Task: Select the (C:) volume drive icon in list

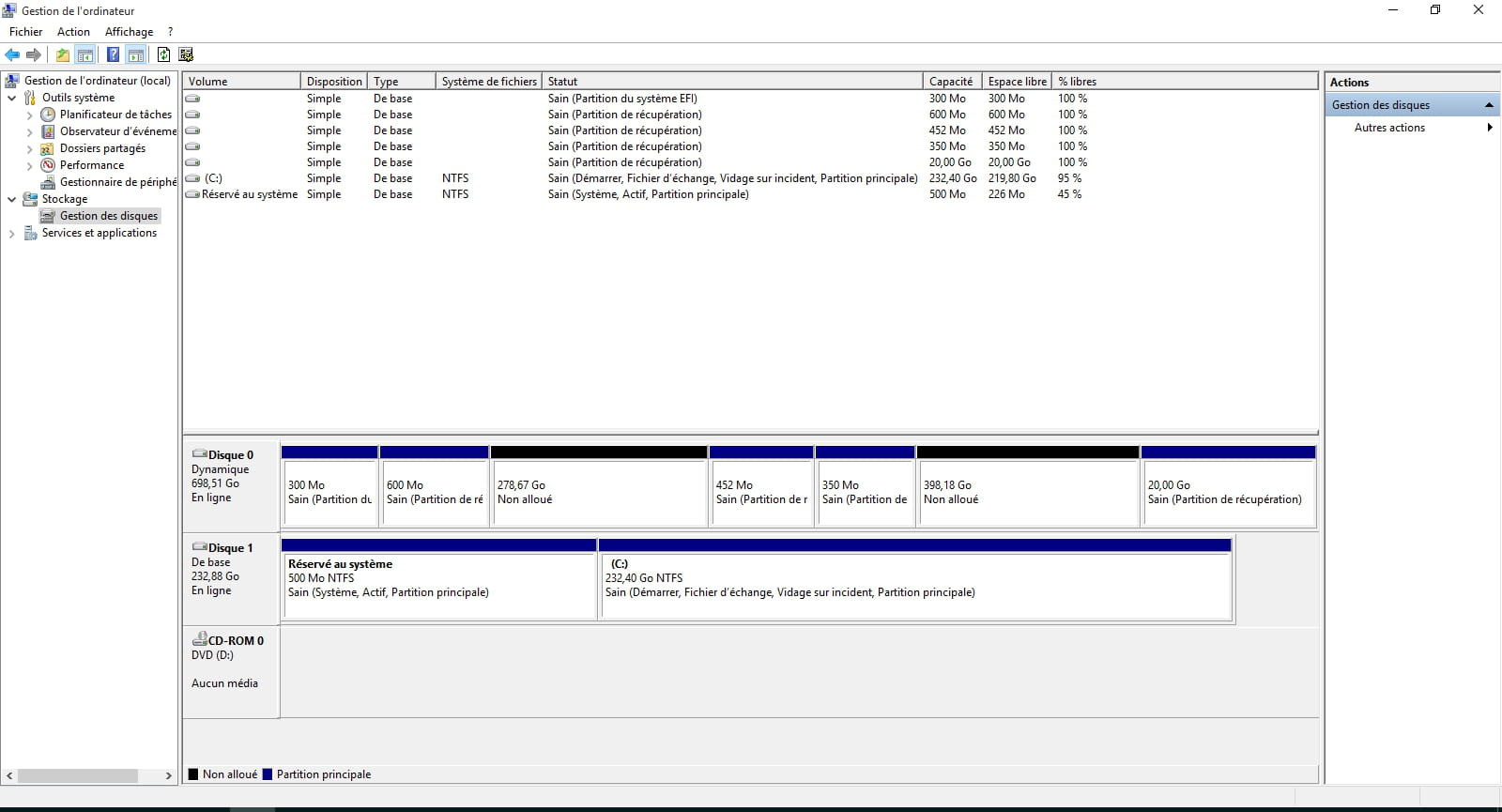Action: click(x=192, y=178)
